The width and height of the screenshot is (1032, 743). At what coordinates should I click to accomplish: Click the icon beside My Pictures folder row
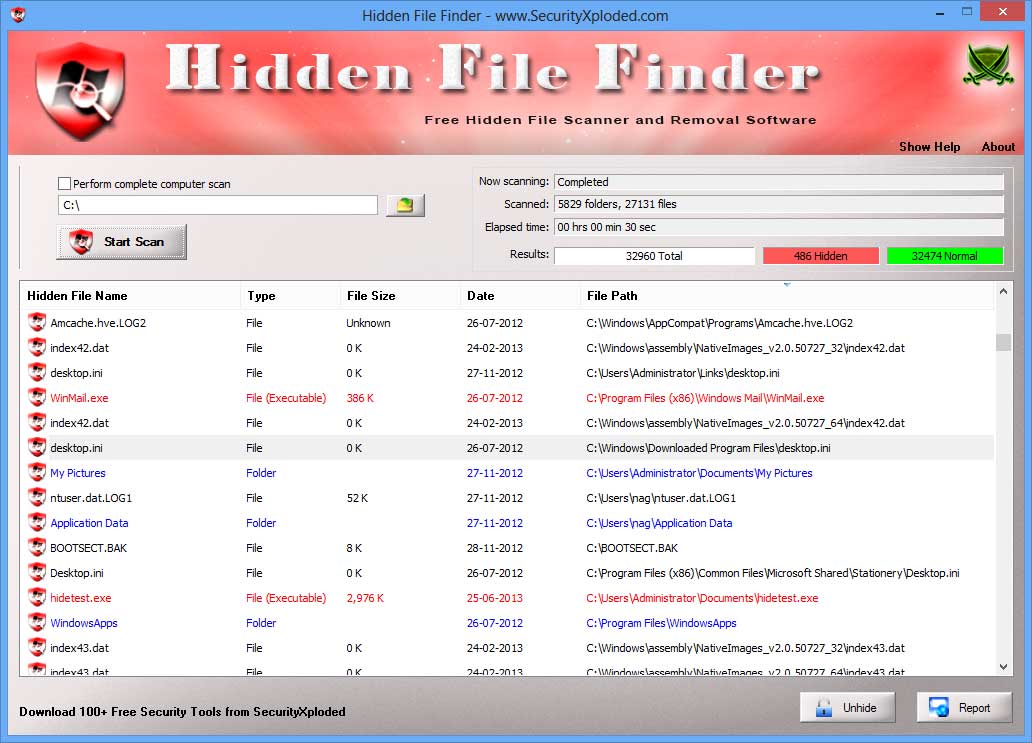(37, 473)
